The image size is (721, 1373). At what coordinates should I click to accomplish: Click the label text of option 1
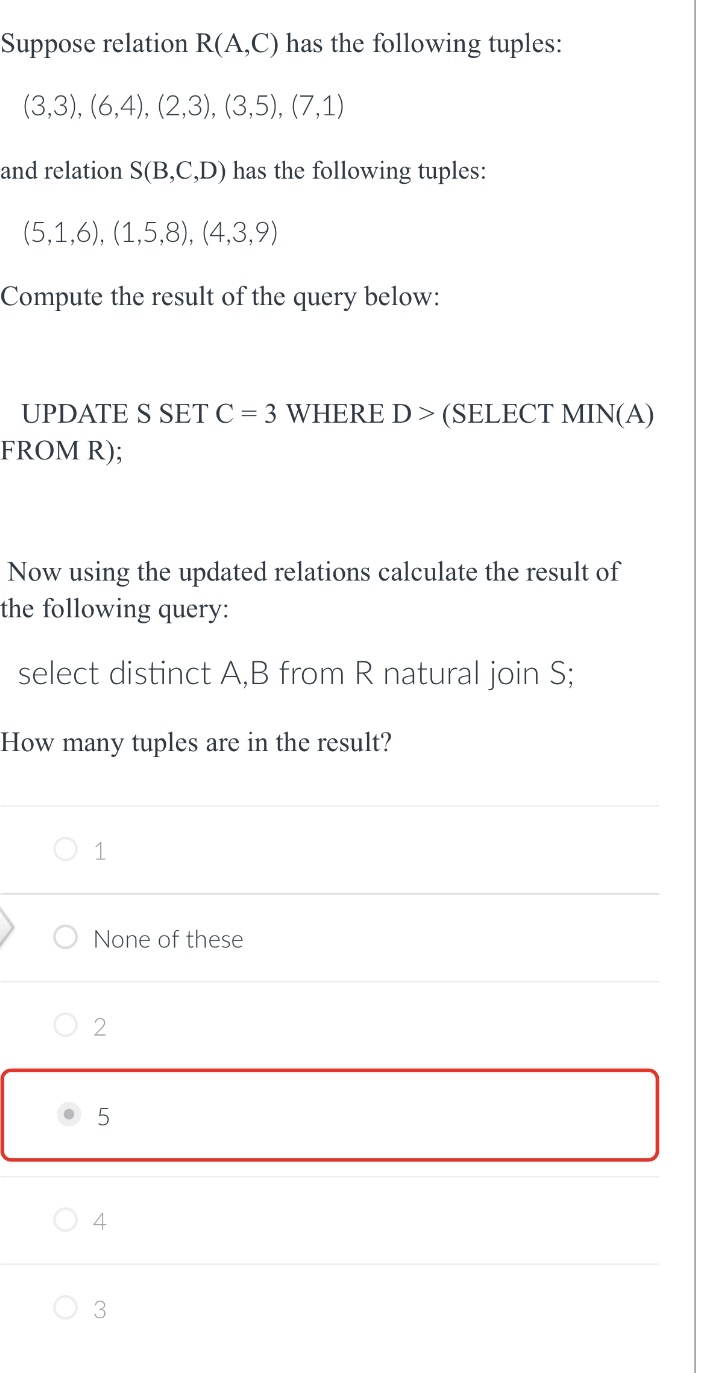click(x=99, y=850)
